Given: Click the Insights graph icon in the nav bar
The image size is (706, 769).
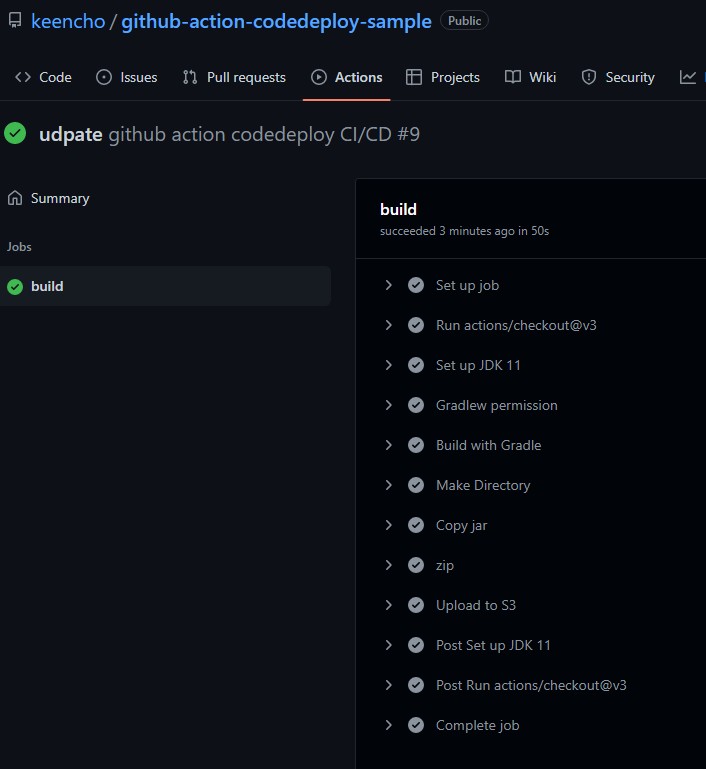Looking at the screenshot, I should click(687, 77).
